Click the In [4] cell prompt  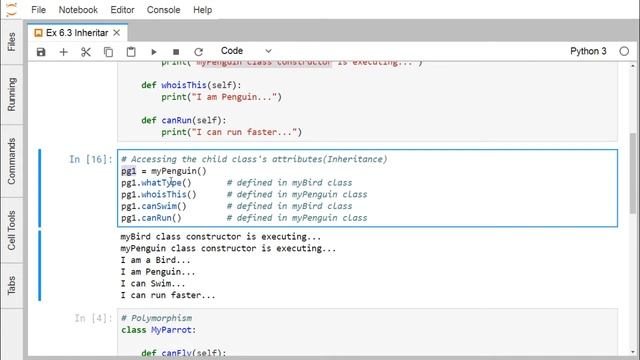[x=93, y=318]
